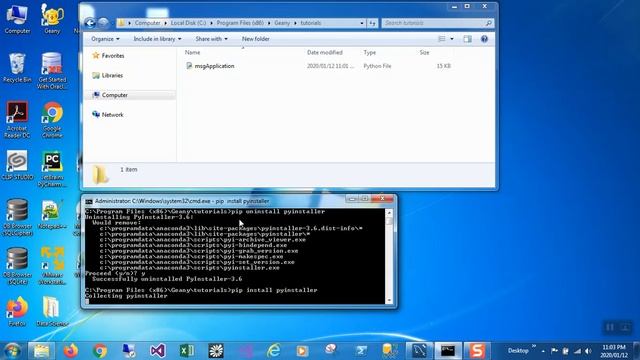Open Internet Explorer from the taskbar

coord(273,351)
